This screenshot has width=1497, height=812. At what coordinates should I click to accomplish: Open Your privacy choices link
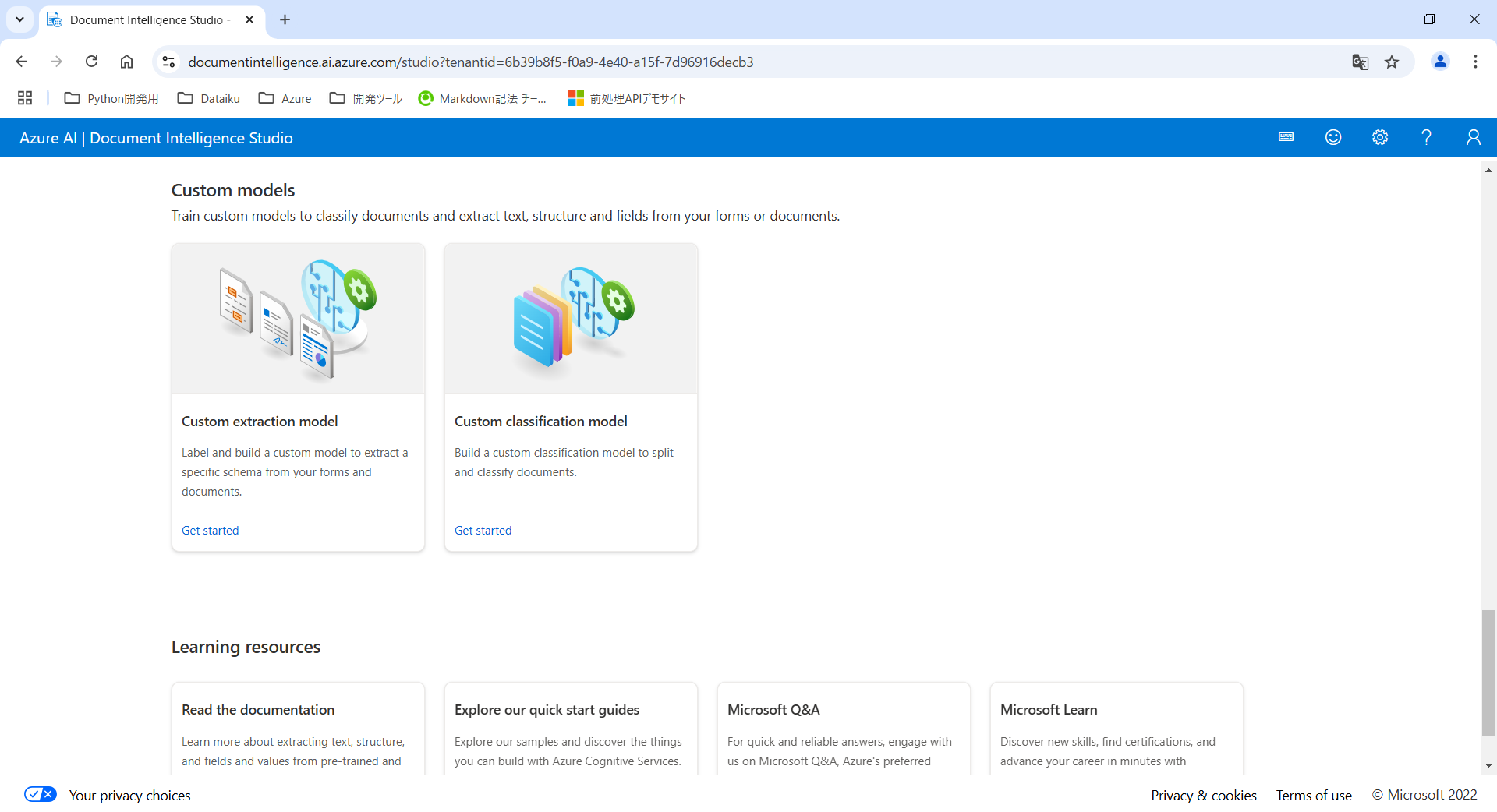[x=129, y=795]
